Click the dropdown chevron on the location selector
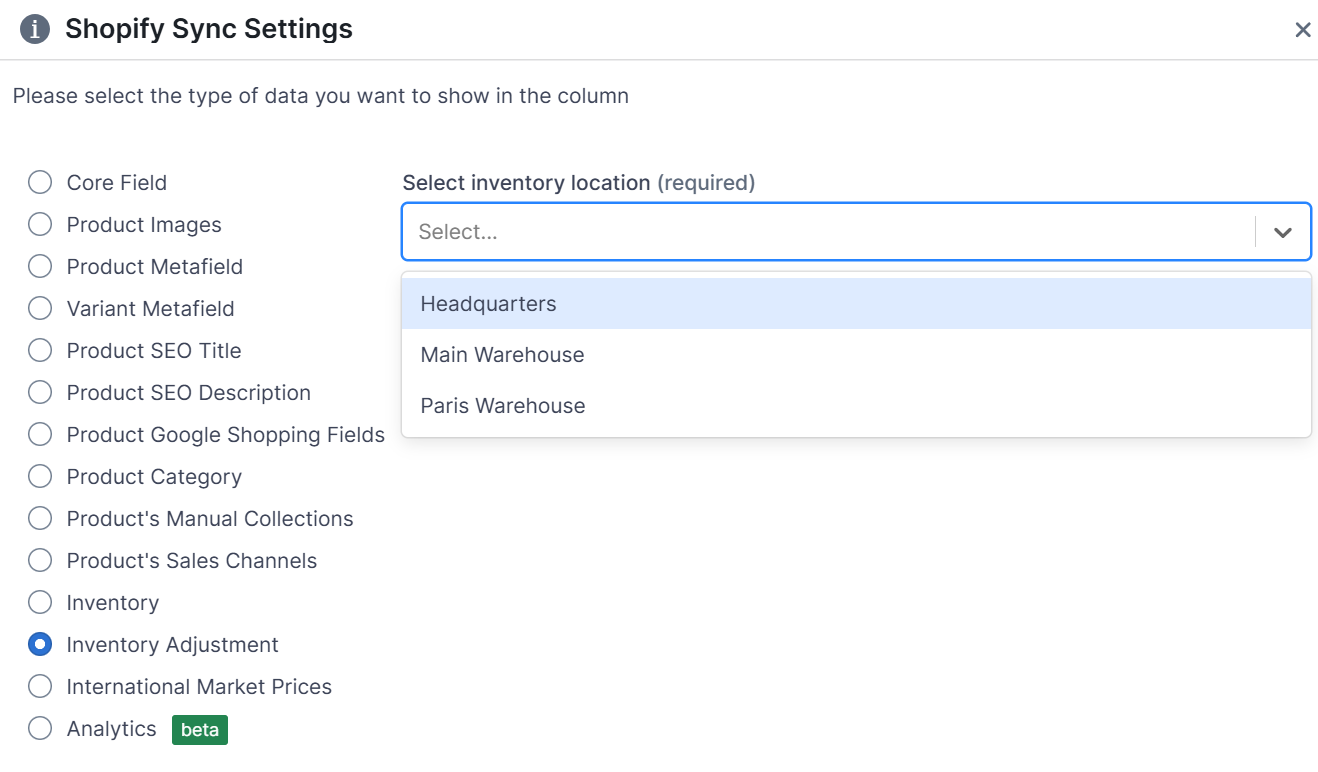Viewport: 1318px width, 772px height. pyautogui.click(x=1282, y=231)
